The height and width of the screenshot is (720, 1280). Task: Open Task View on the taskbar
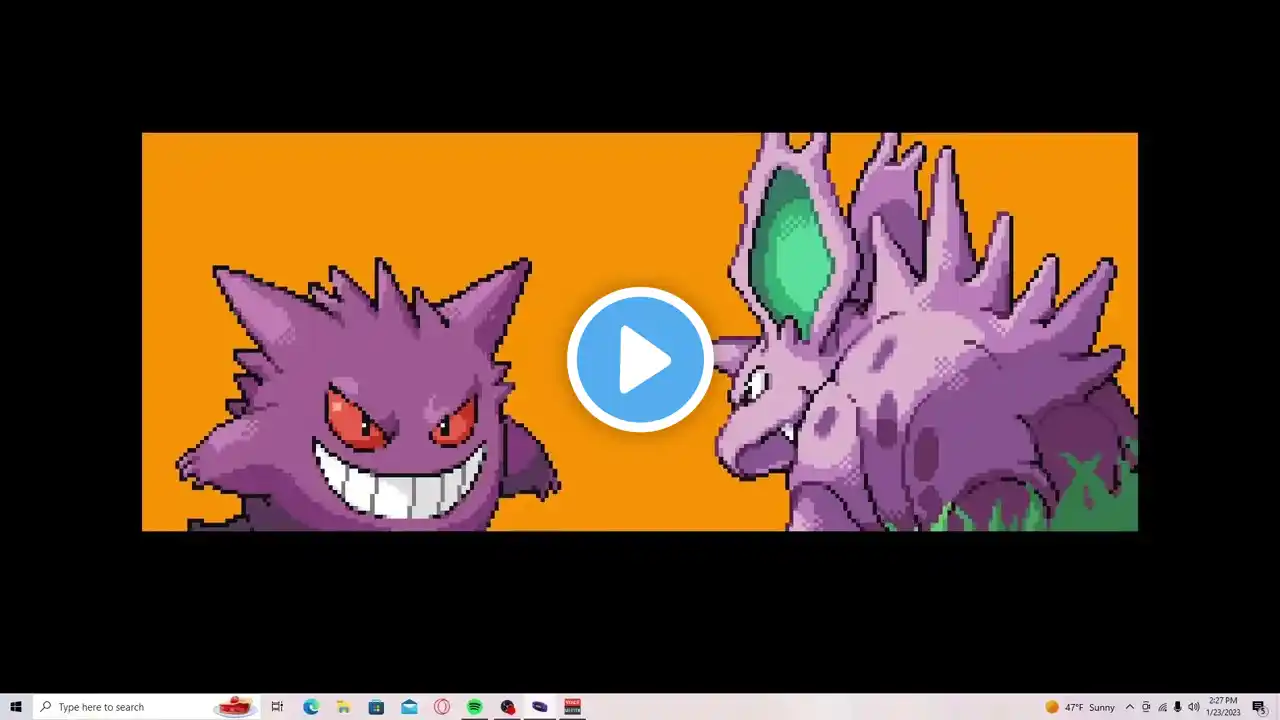click(x=277, y=707)
